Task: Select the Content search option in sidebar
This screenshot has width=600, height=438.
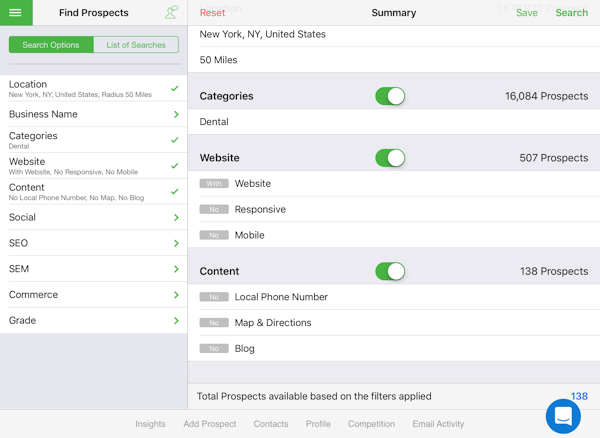Action: coord(94,191)
